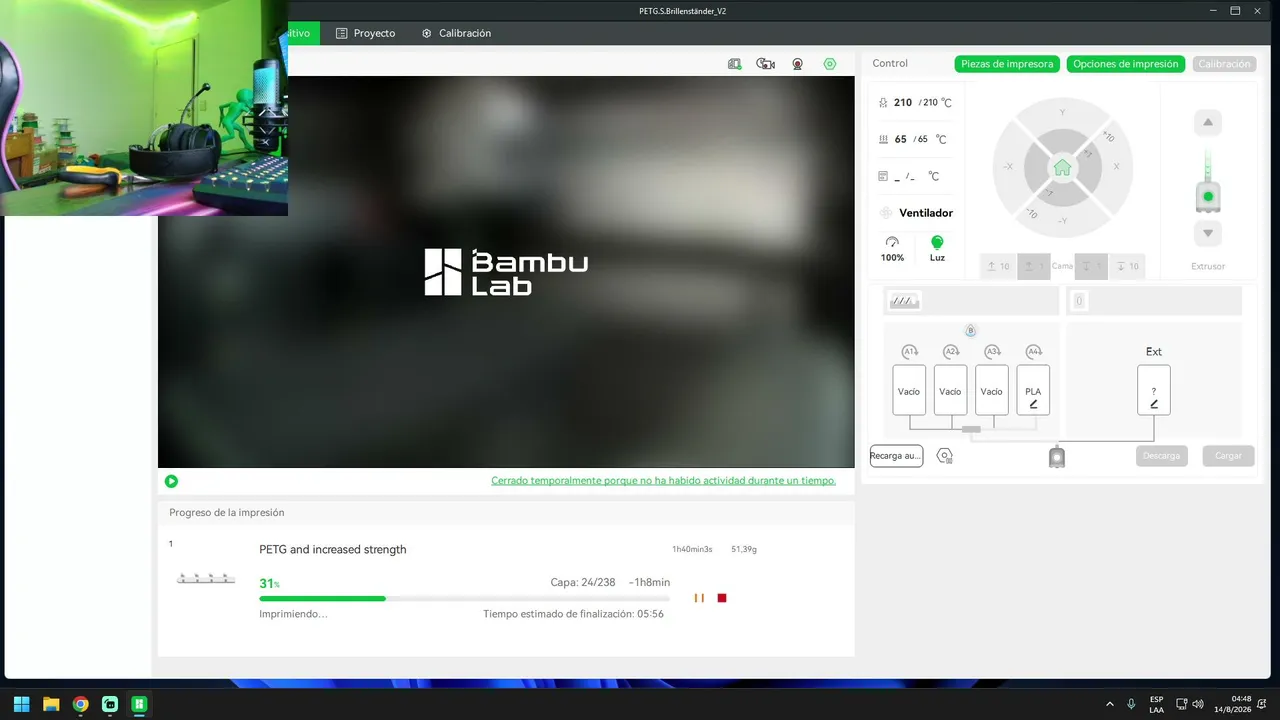The width and height of the screenshot is (1280, 720).
Task: Show hidden system tray icons
Action: 1109,704
